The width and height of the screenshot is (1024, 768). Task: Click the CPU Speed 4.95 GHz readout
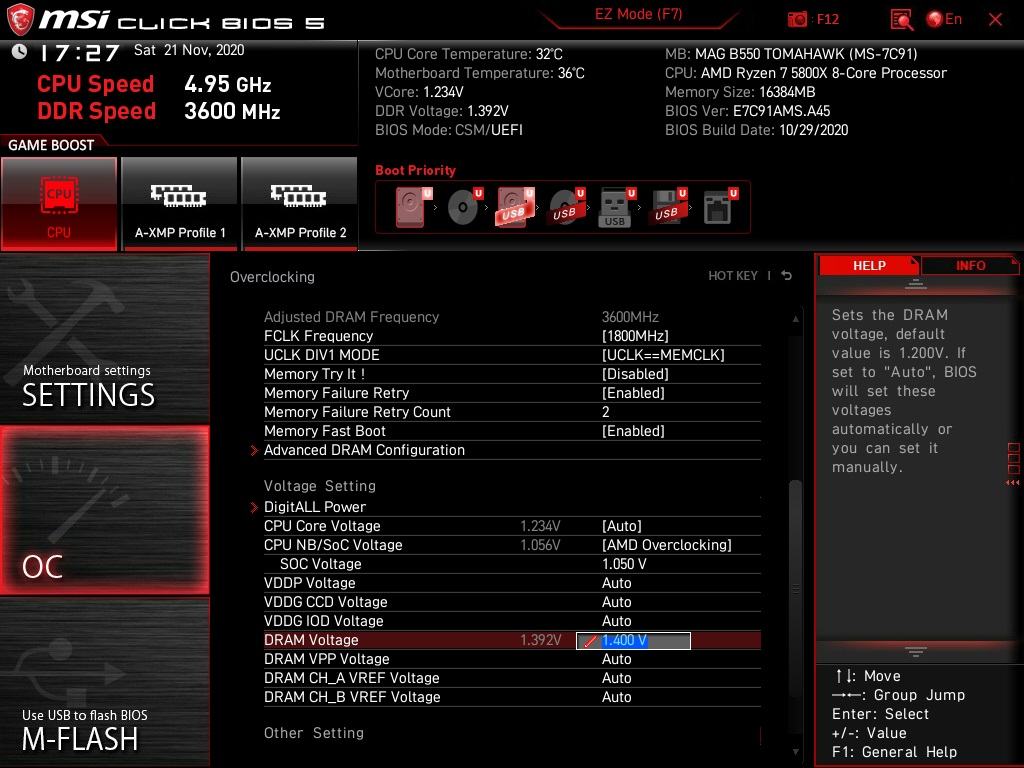pos(154,84)
